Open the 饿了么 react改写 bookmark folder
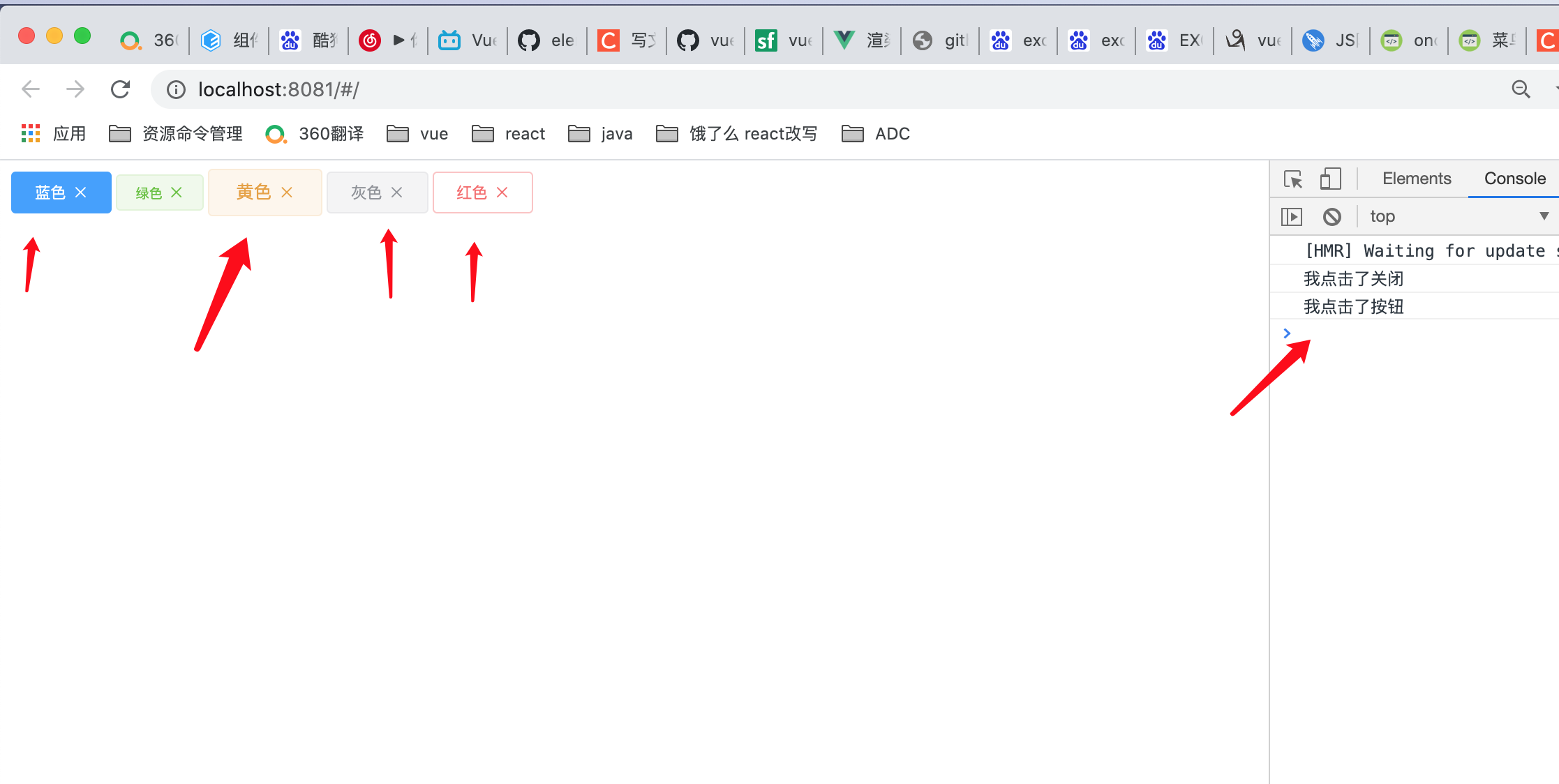Viewport: 1559px width, 784px height. coord(737,133)
